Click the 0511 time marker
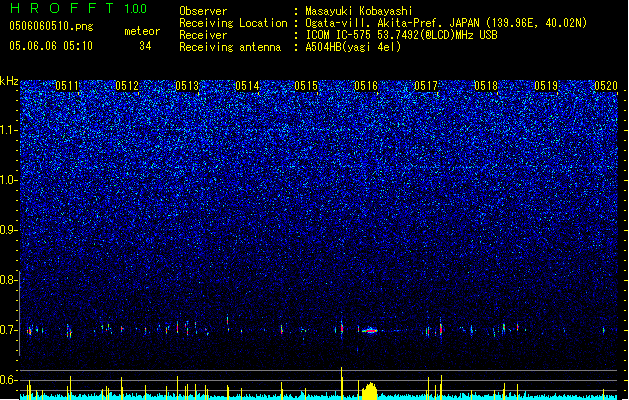The image size is (629, 400). click(67, 86)
